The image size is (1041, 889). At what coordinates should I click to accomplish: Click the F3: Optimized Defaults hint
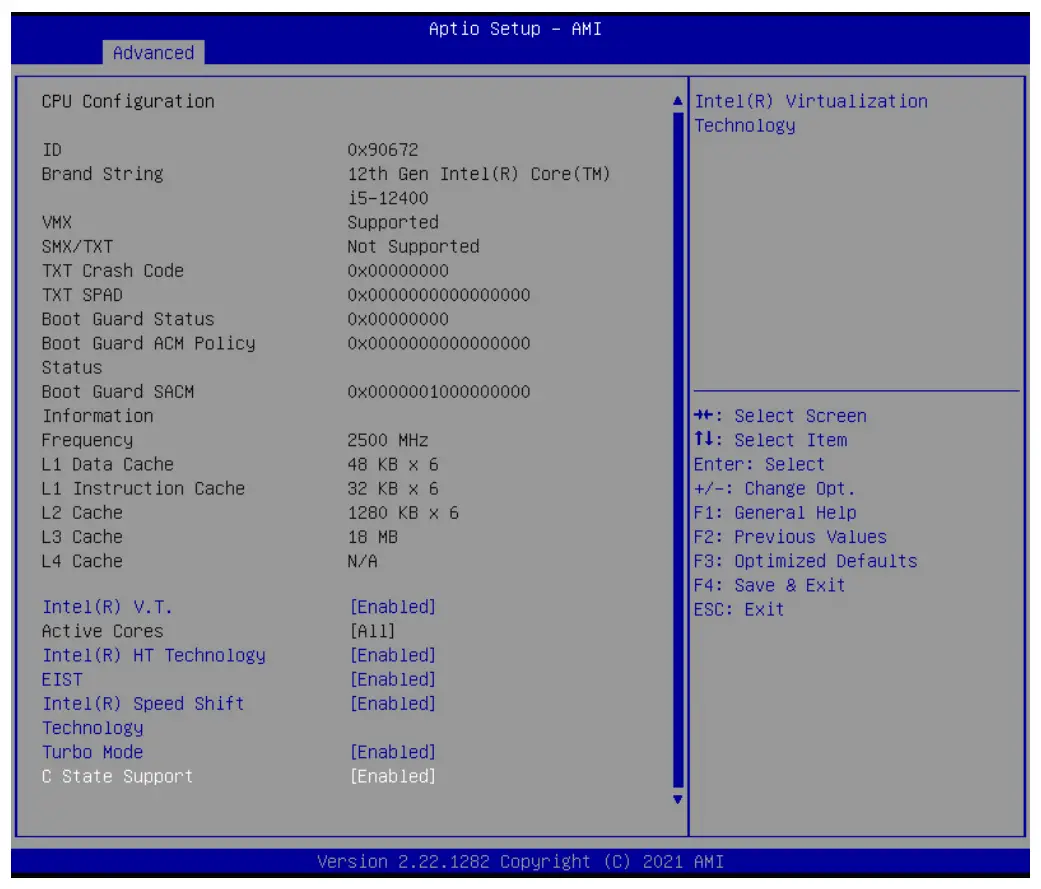(x=805, y=561)
